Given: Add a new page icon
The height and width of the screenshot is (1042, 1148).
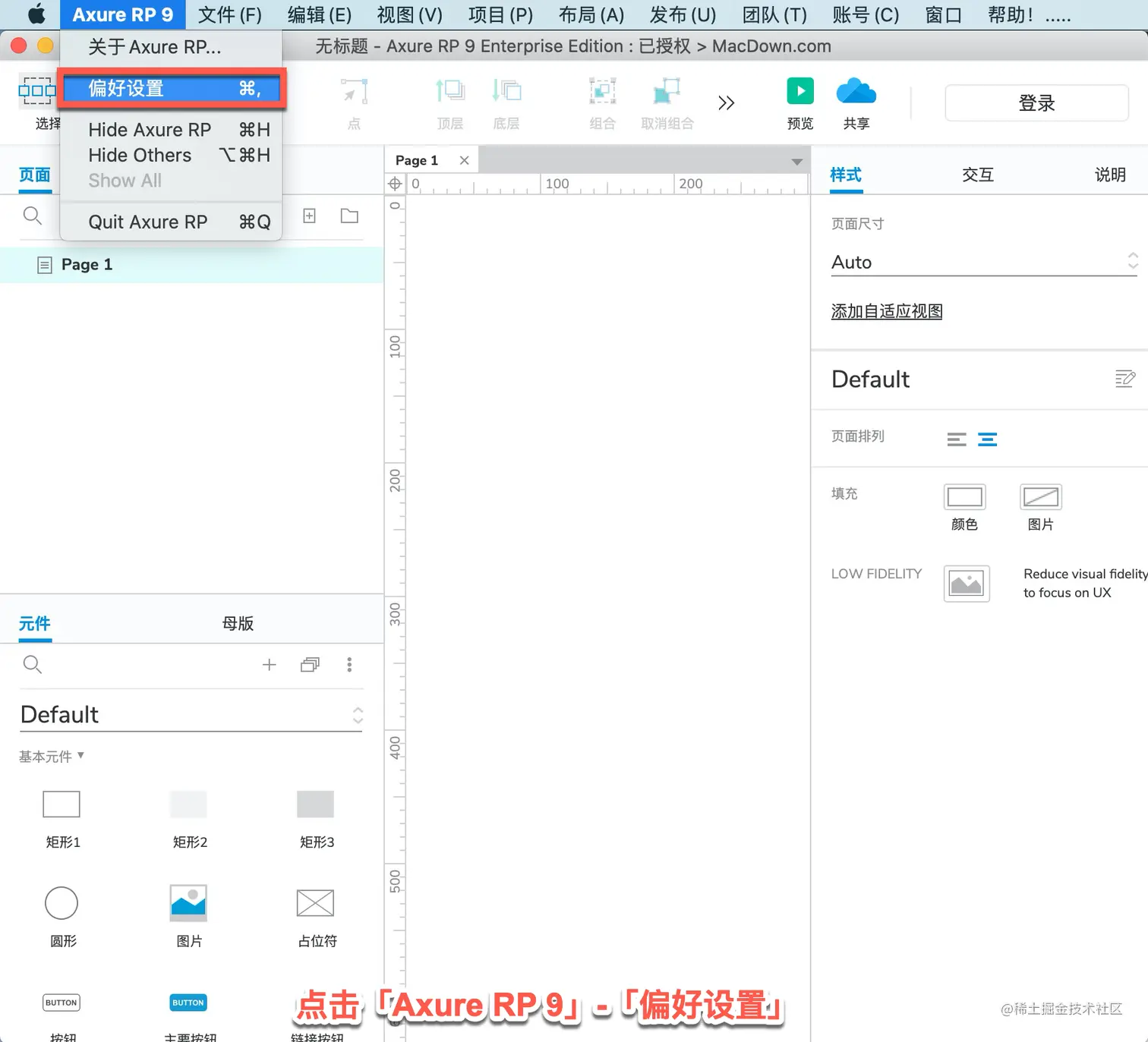Looking at the screenshot, I should [x=310, y=216].
